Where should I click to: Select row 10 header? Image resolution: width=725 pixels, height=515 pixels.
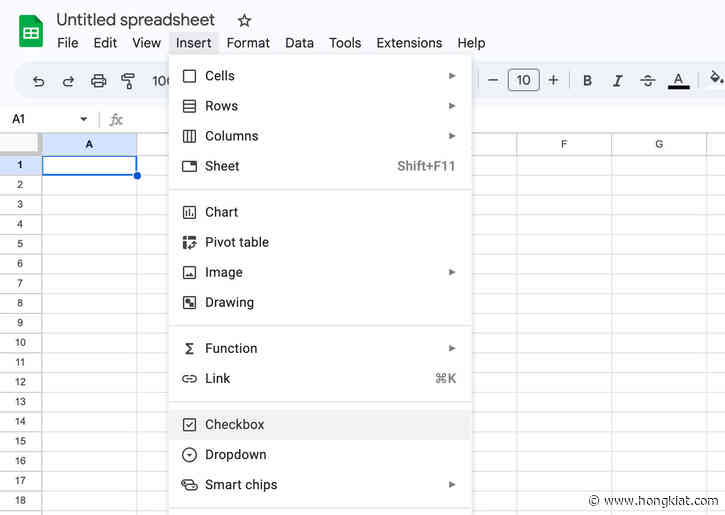[x=20, y=343]
